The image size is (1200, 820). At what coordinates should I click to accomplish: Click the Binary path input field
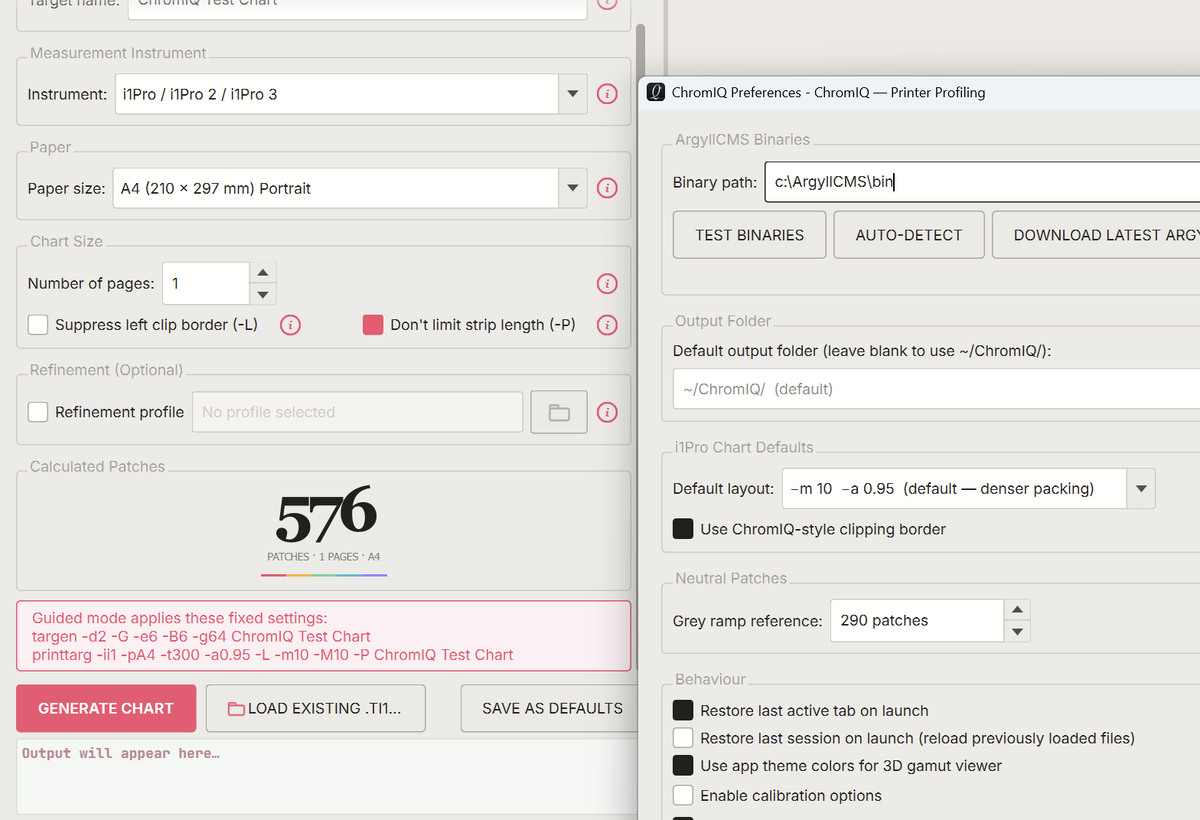pyautogui.click(x=982, y=182)
